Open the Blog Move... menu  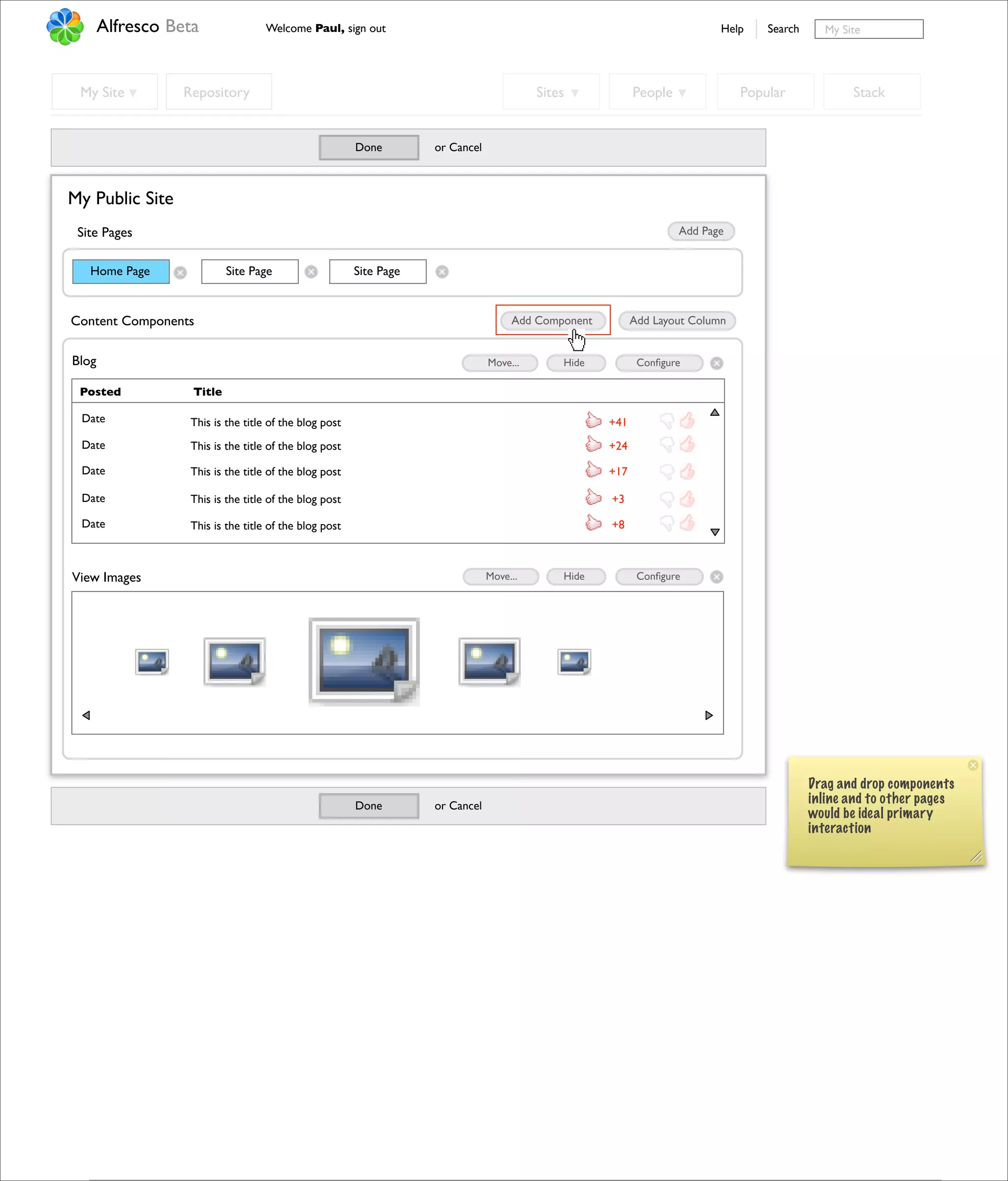(x=500, y=363)
